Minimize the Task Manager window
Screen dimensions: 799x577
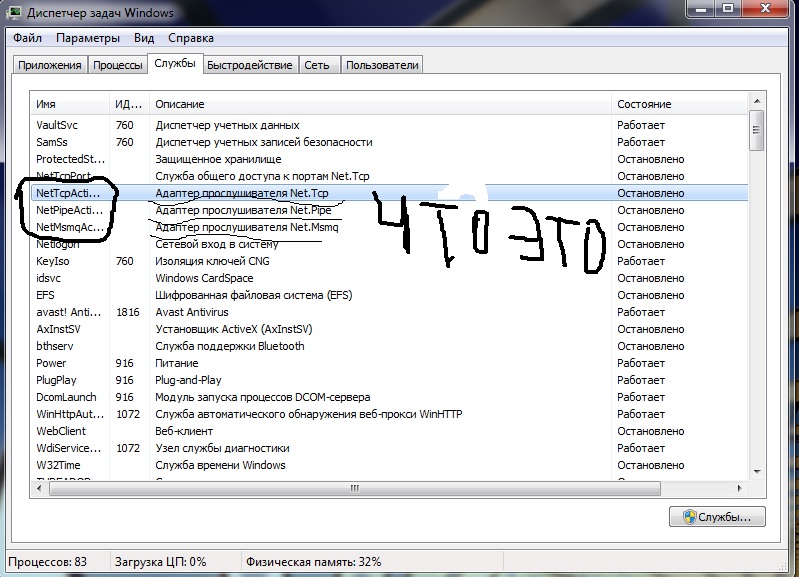701,9
